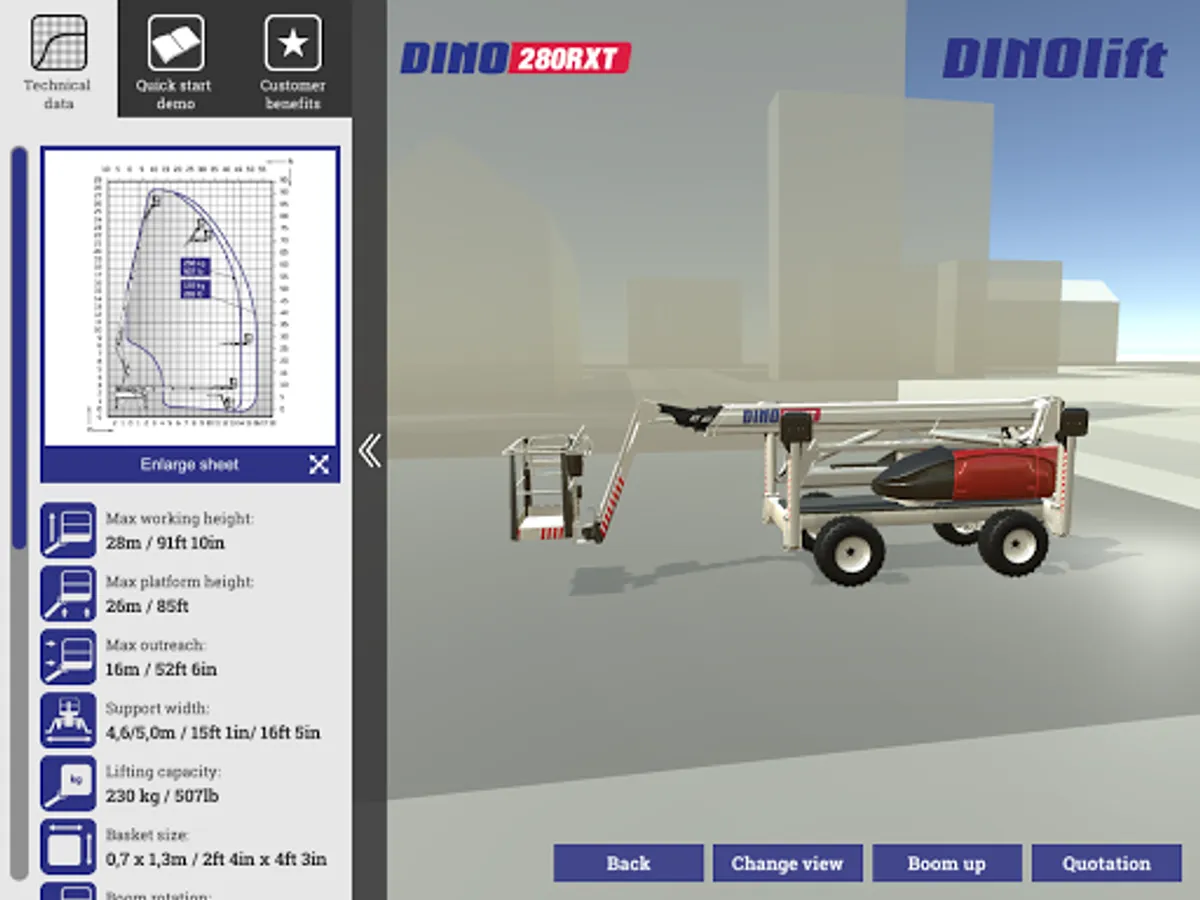Click the Boom rotation icon

click(68, 891)
